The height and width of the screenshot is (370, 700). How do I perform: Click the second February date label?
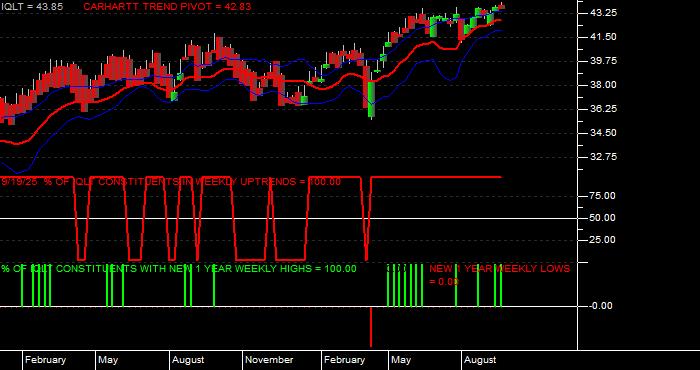345,360
